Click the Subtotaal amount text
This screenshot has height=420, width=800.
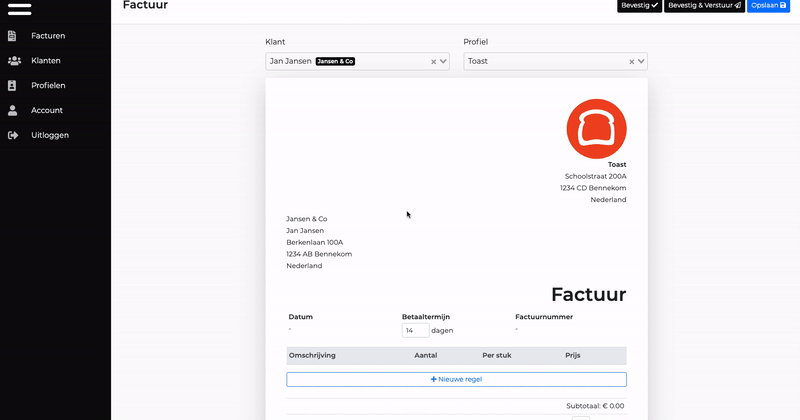(595, 406)
